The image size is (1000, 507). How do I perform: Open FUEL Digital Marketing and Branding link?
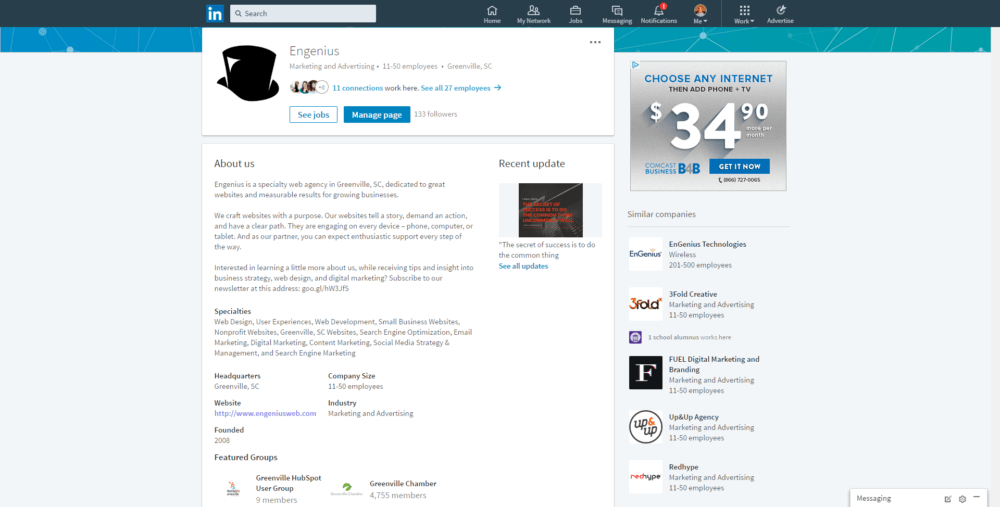pos(714,364)
